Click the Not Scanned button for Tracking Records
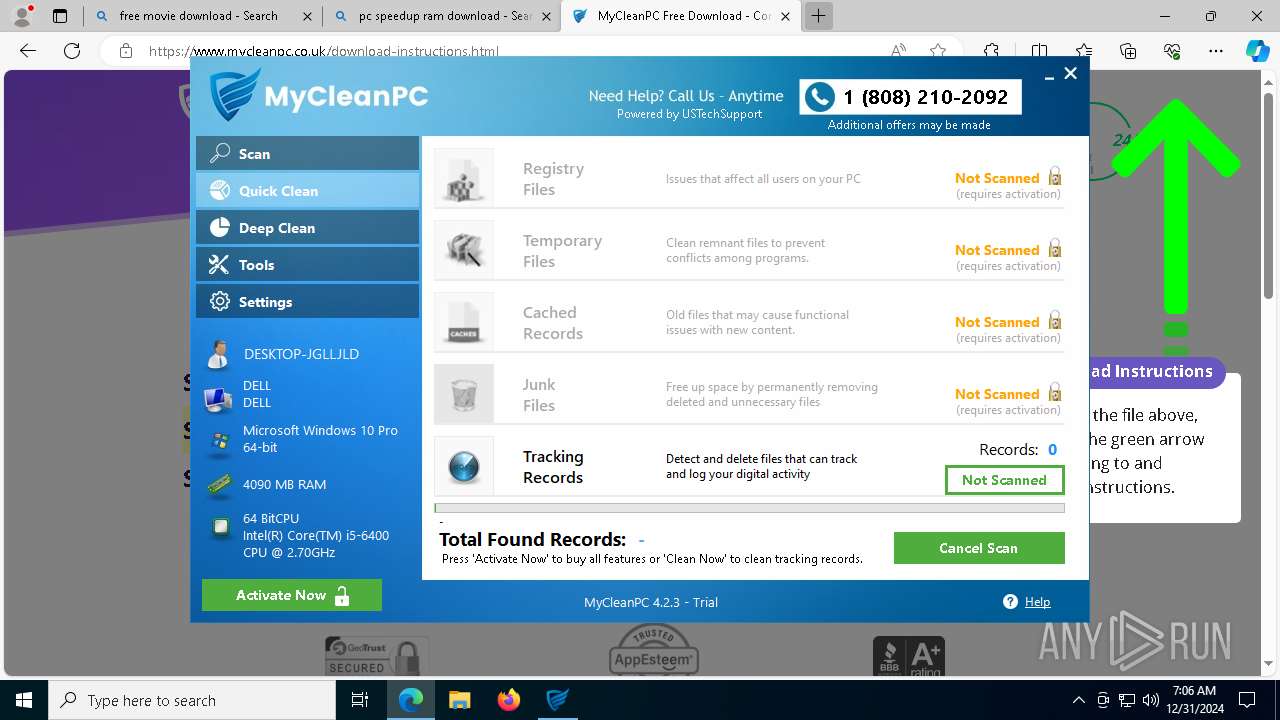 point(1004,480)
